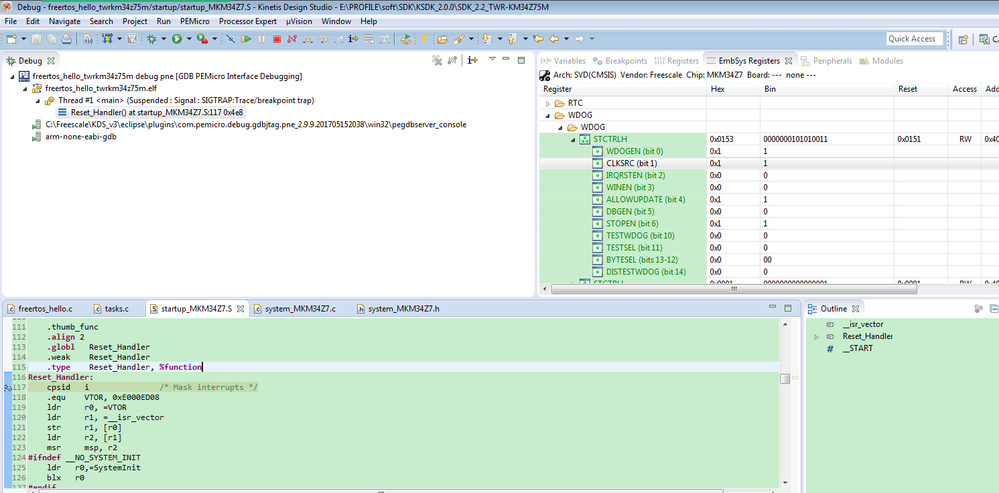Click the open folder toolbar icon
Screen dimensions: 999x493
[x=442, y=39]
